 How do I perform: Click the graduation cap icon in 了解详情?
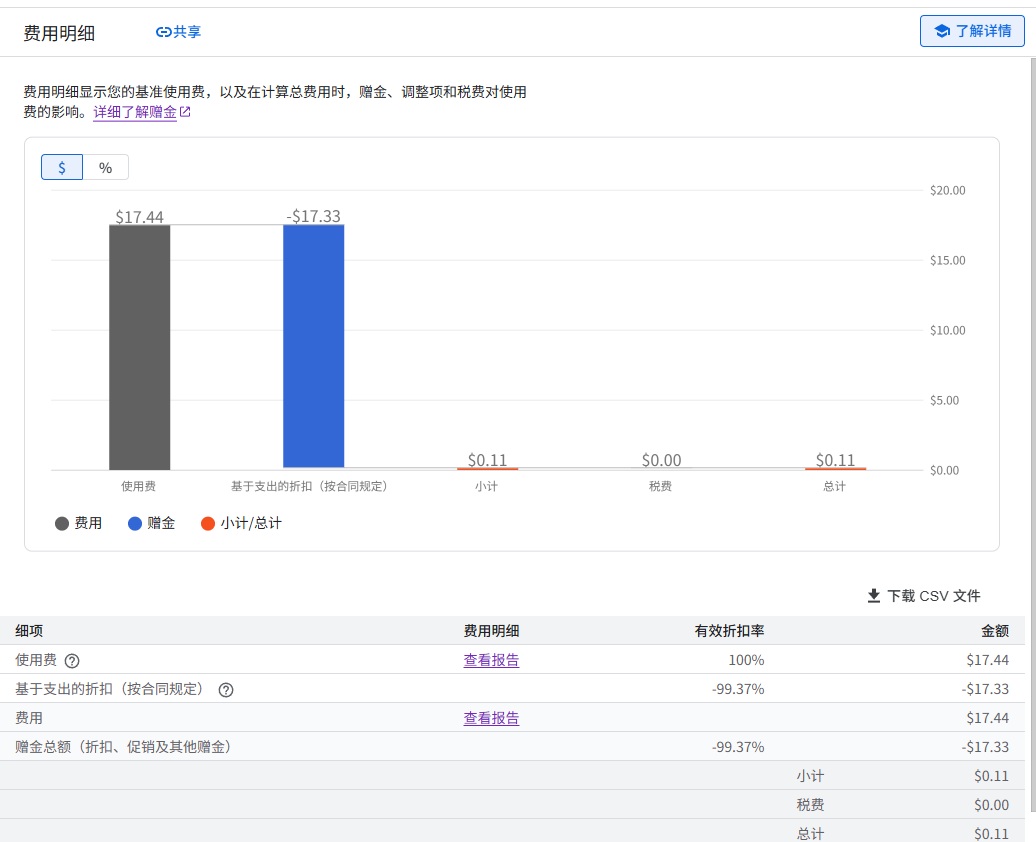click(942, 31)
